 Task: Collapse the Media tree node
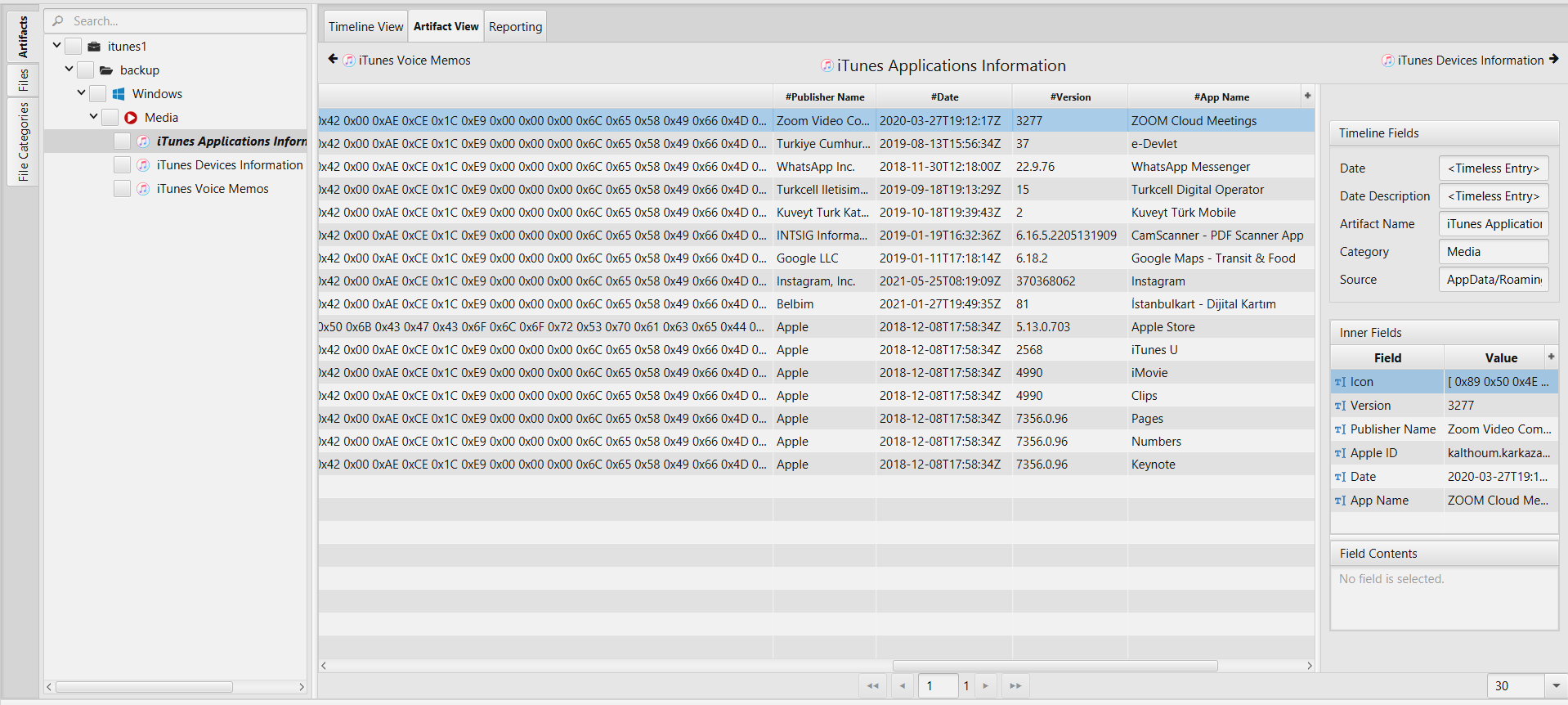coord(93,117)
